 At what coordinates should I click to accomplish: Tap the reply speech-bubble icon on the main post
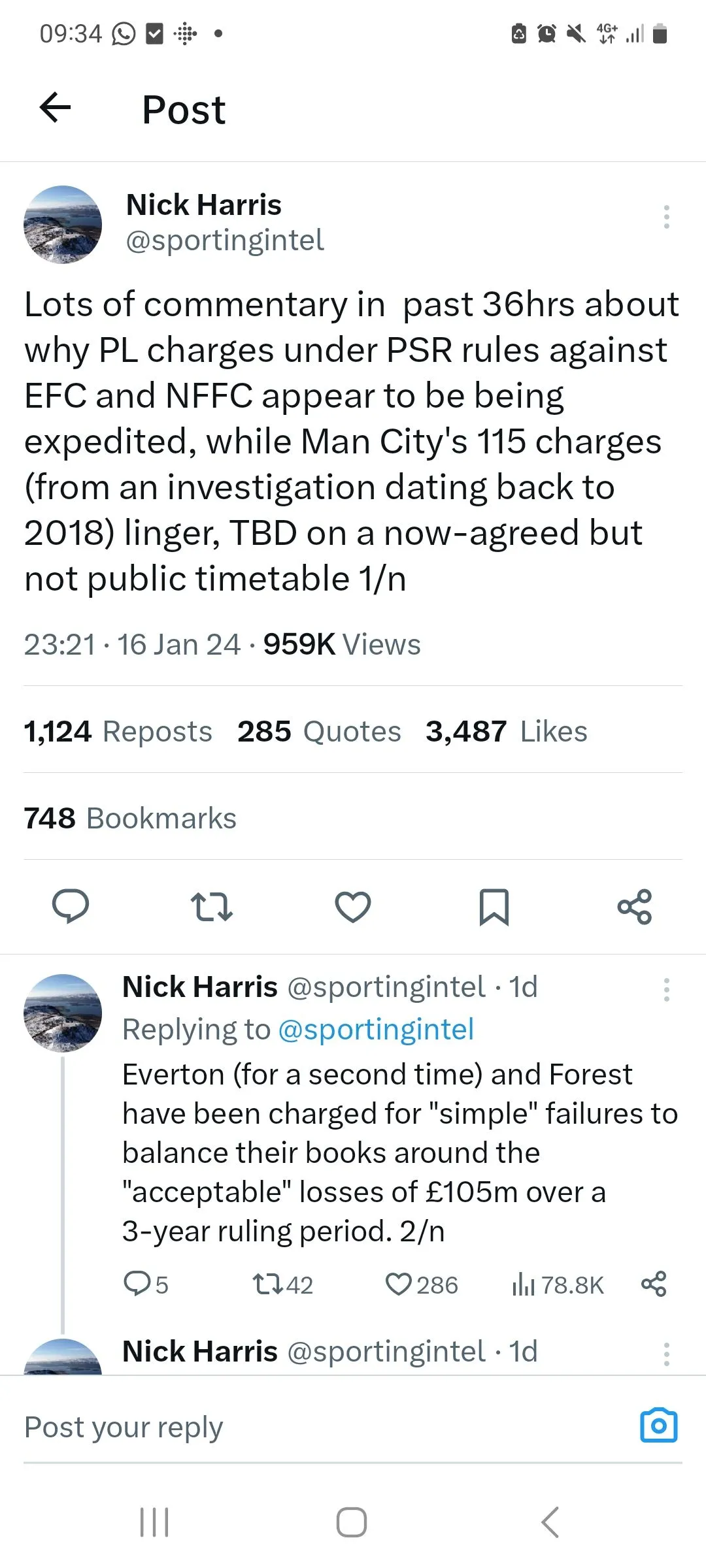[71, 906]
